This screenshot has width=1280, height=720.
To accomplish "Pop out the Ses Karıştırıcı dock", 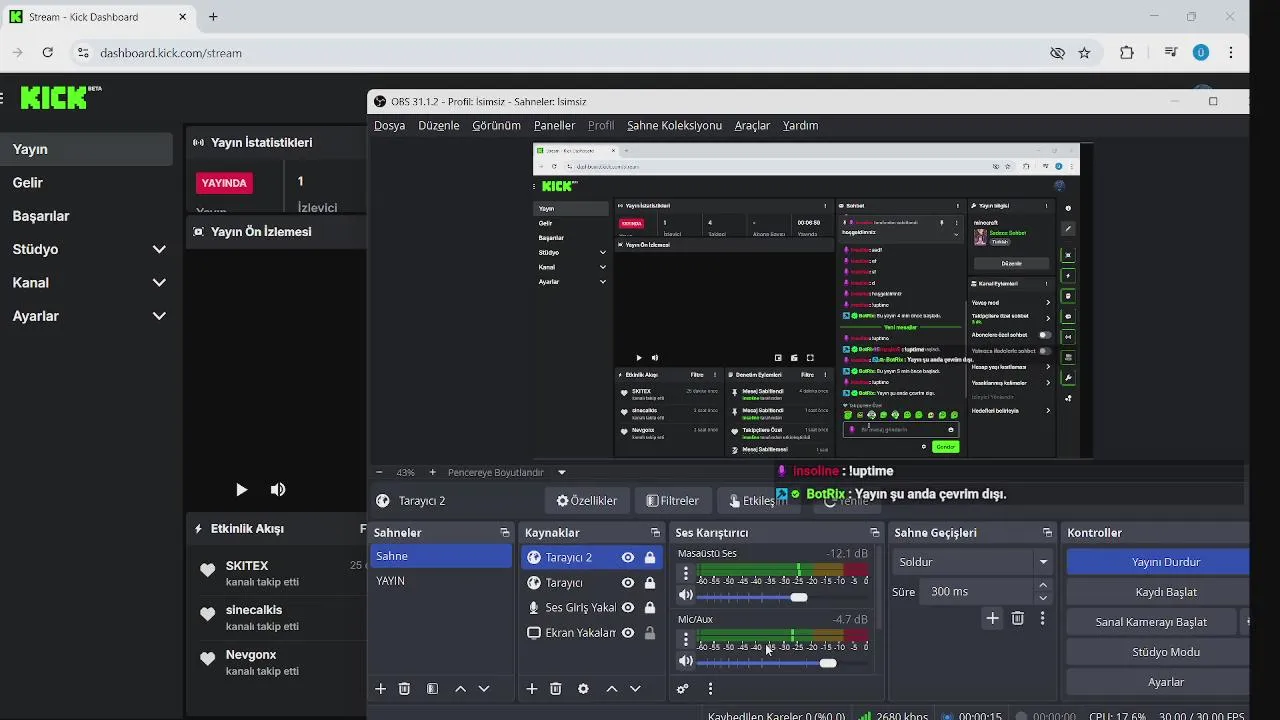I will tap(874, 533).
